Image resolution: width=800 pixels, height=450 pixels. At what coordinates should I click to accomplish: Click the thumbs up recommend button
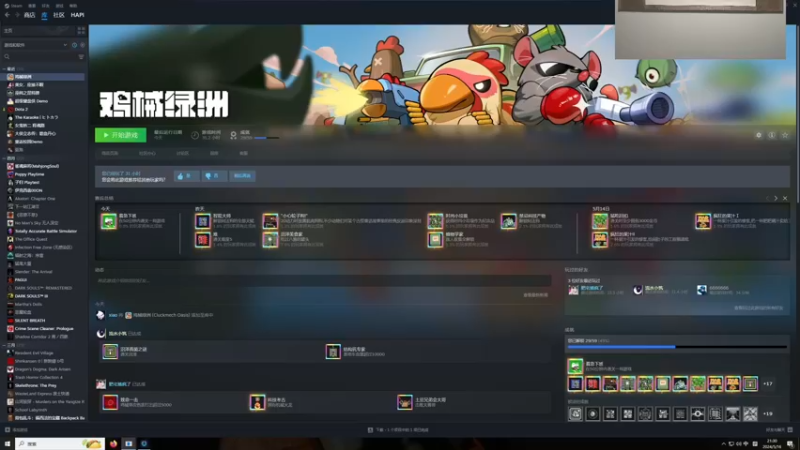[x=186, y=176]
